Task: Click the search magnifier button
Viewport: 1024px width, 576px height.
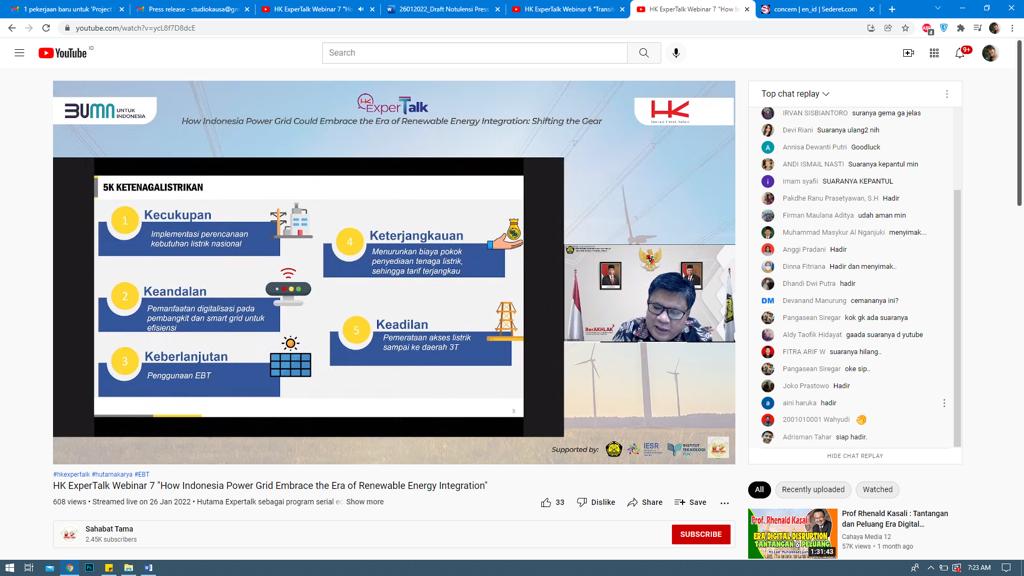Action: pyautogui.click(x=643, y=53)
